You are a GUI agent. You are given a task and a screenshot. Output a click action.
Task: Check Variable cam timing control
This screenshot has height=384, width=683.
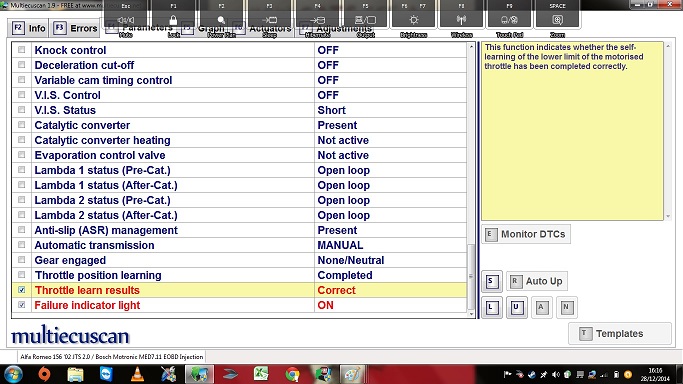(x=21, y=80)
